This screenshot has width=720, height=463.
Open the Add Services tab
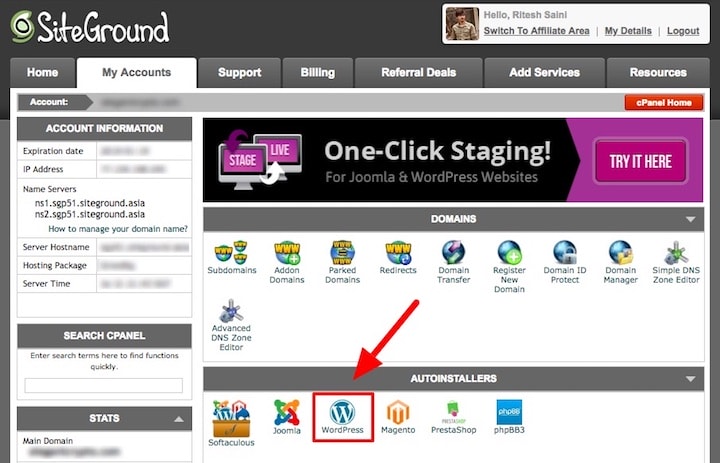pos(545,73)
